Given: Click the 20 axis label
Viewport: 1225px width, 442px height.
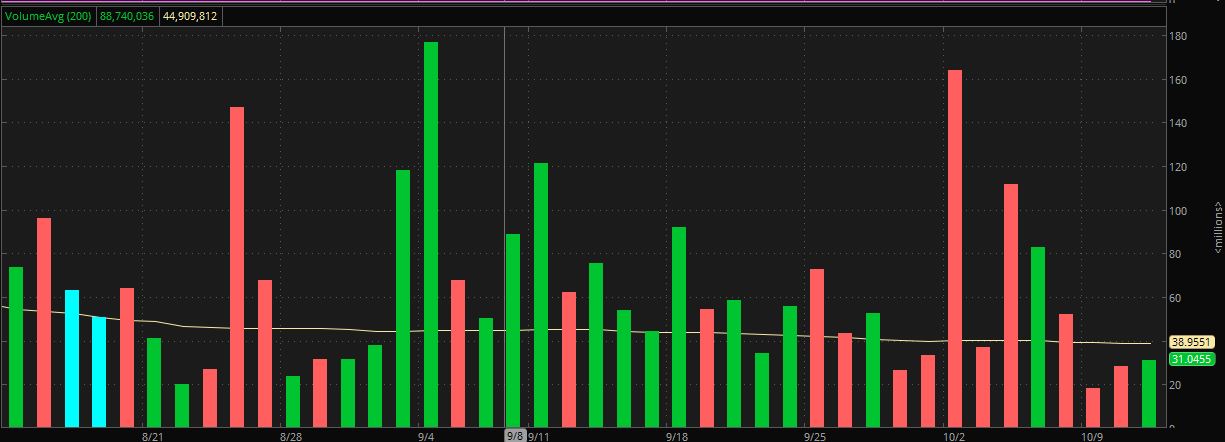Looking at the screenshot, I should (1176, 385).
